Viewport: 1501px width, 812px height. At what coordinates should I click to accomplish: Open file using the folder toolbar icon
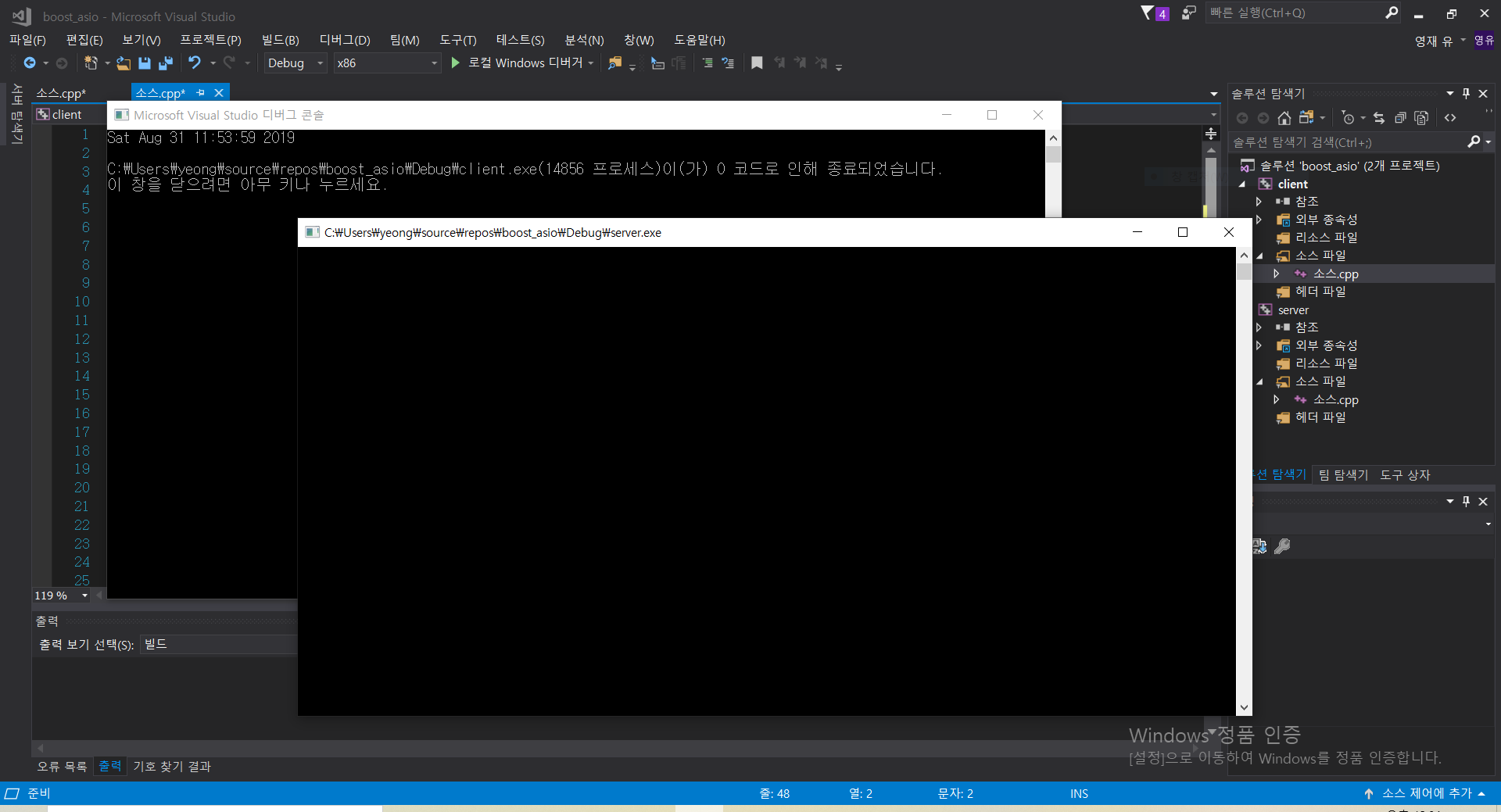124,63
